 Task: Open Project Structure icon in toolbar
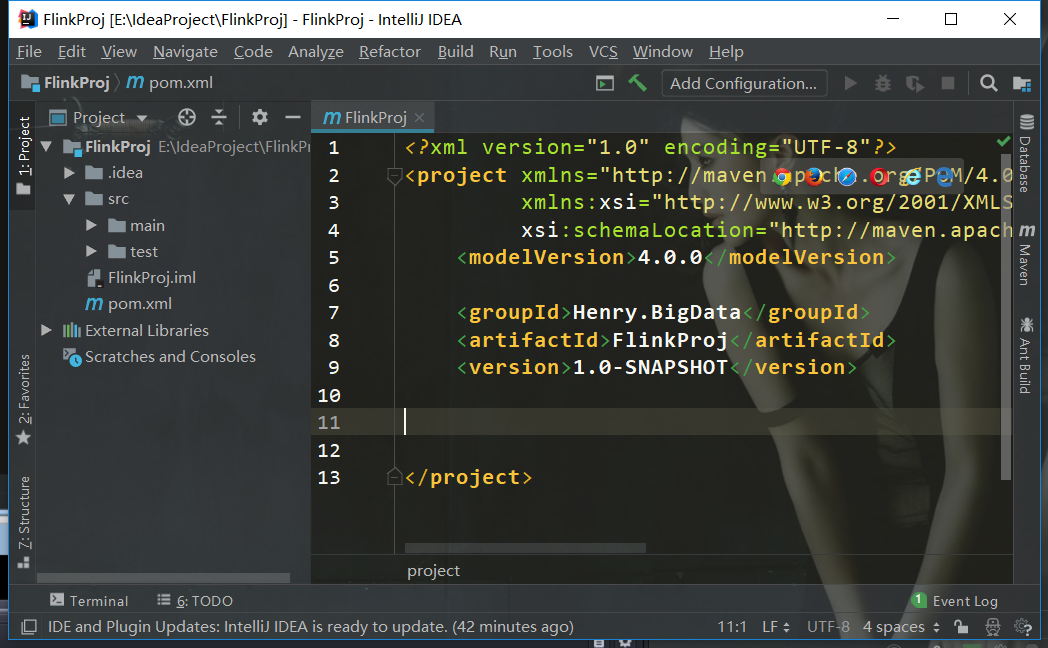coord(1021,84)
